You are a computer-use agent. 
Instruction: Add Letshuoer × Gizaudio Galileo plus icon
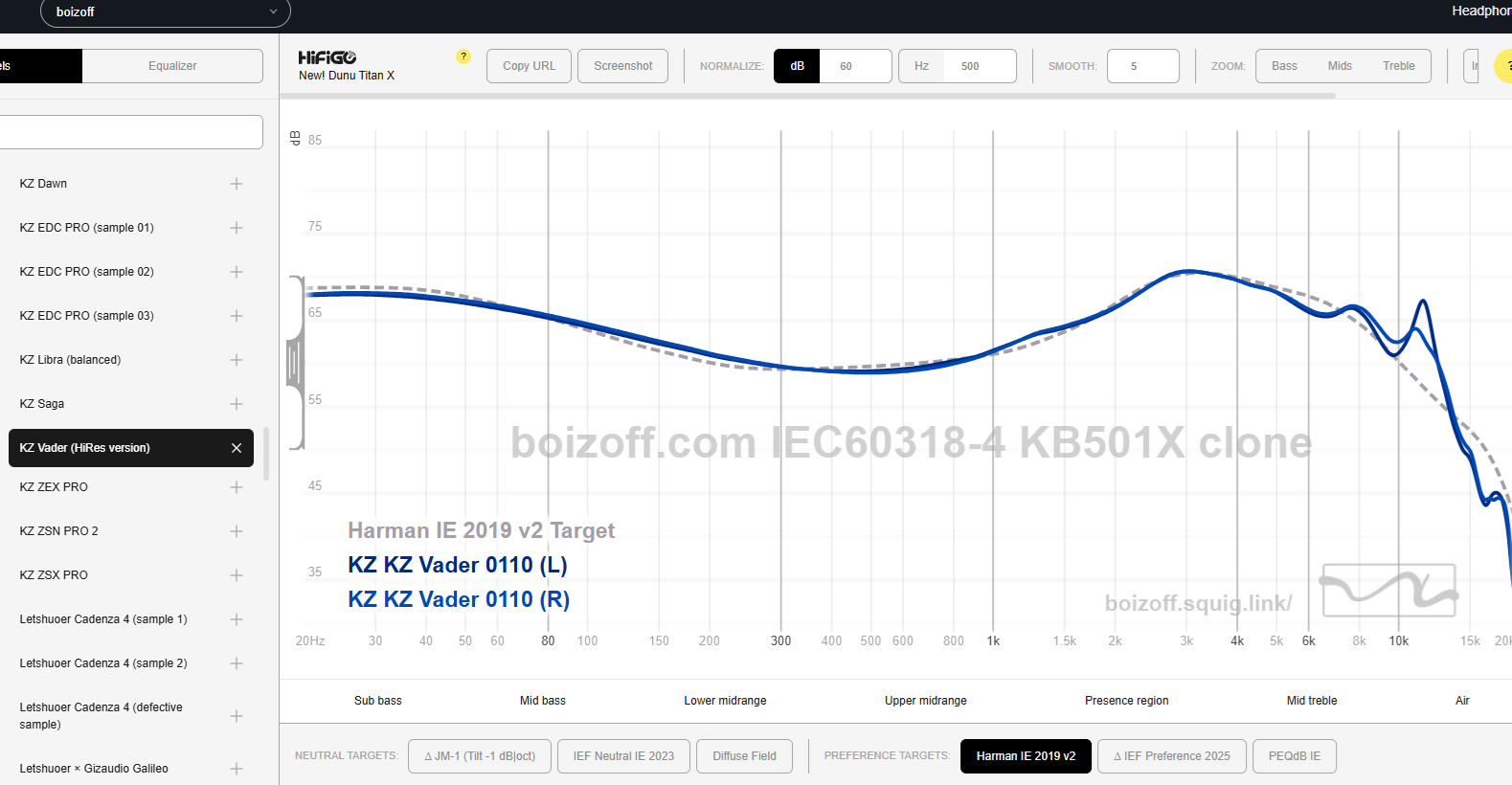coord(237,769)
